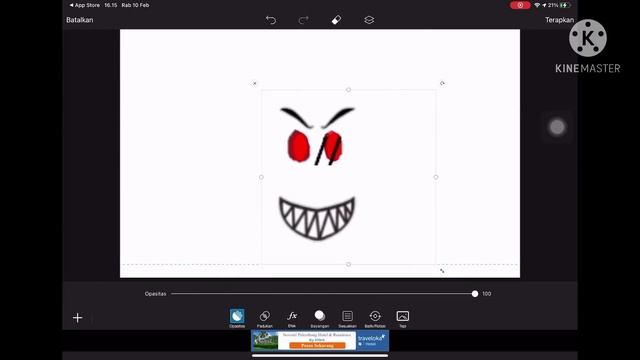Image resolution: width=640 pixels, height=360 pixels.
Task: Open the Efek fx tool
Action: pyautogui.click(x=292, y=318)
